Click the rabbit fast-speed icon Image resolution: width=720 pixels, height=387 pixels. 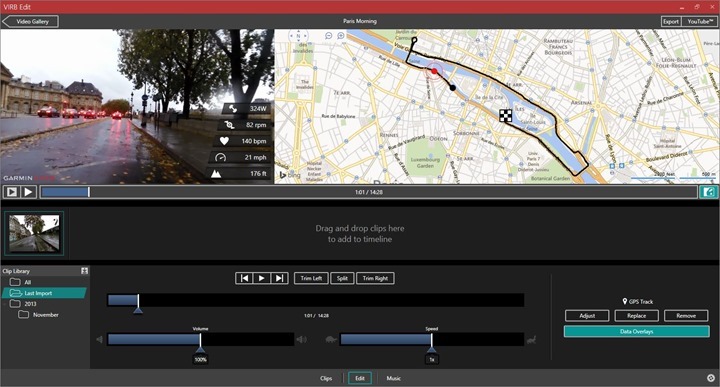[531, 340]
